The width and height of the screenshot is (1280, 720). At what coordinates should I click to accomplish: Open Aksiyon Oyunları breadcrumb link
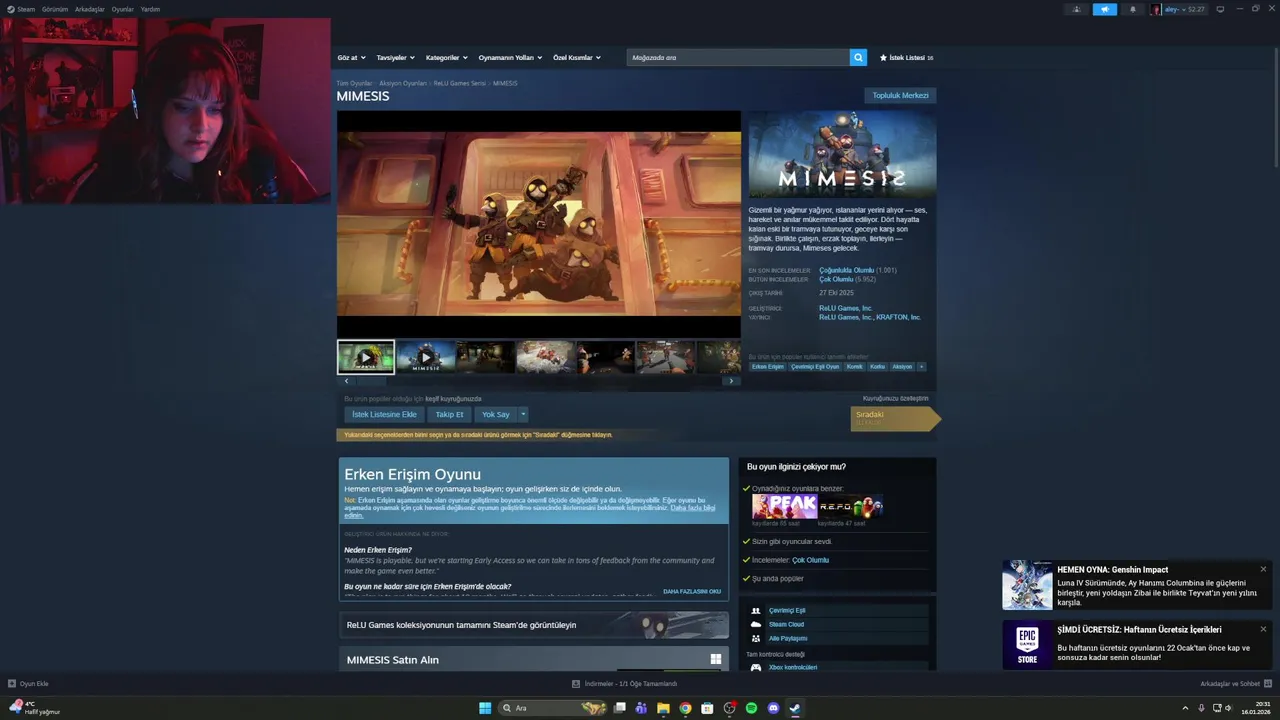coord(403,83)
